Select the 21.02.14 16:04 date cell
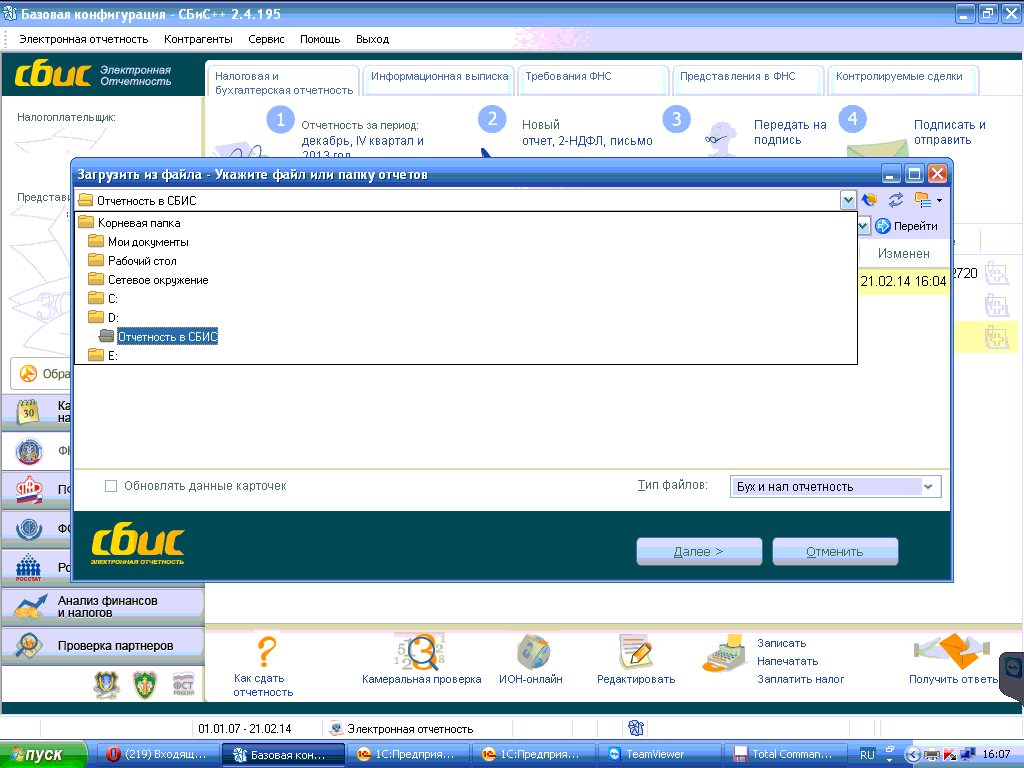Viewport: 1024px width, 768px height. (904, 281)
